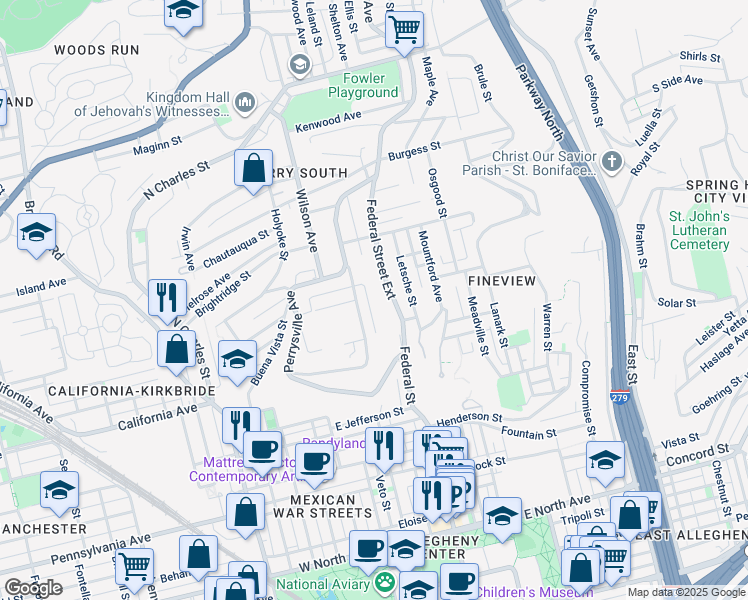Open the restaurant marker above Eloise St

click(433, 497)
